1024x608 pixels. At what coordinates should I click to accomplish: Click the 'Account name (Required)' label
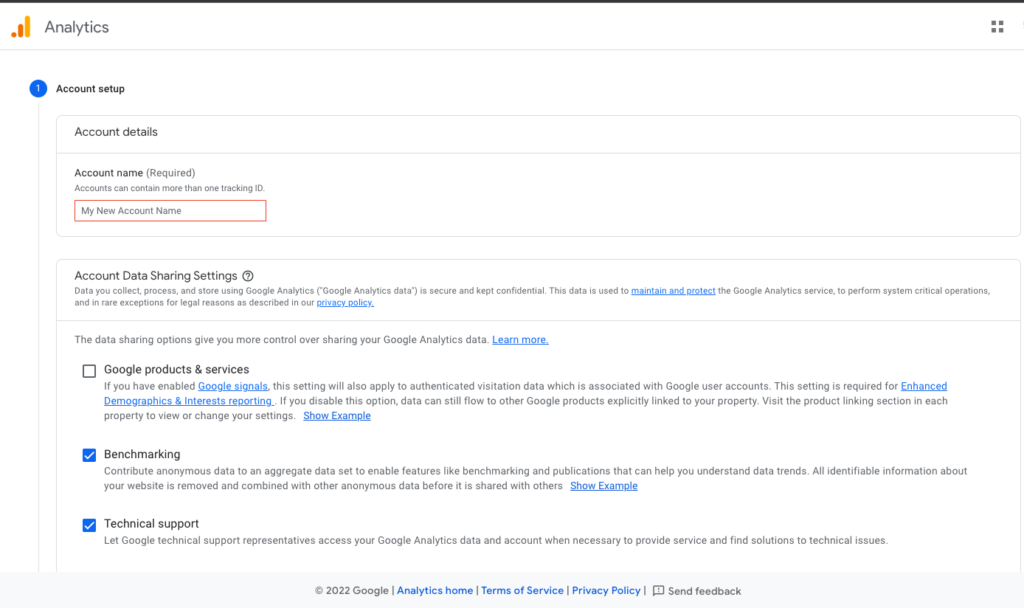click(x=135, y=173)
